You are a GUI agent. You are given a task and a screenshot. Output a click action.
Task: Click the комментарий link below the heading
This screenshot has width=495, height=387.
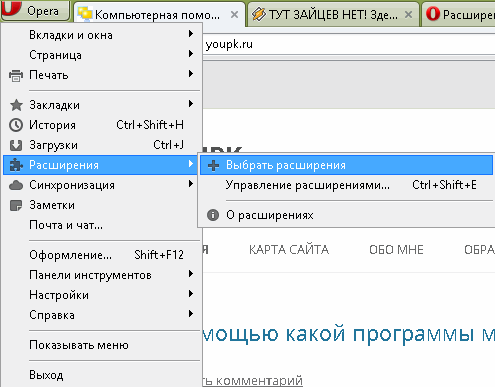(x=253, y=380)
